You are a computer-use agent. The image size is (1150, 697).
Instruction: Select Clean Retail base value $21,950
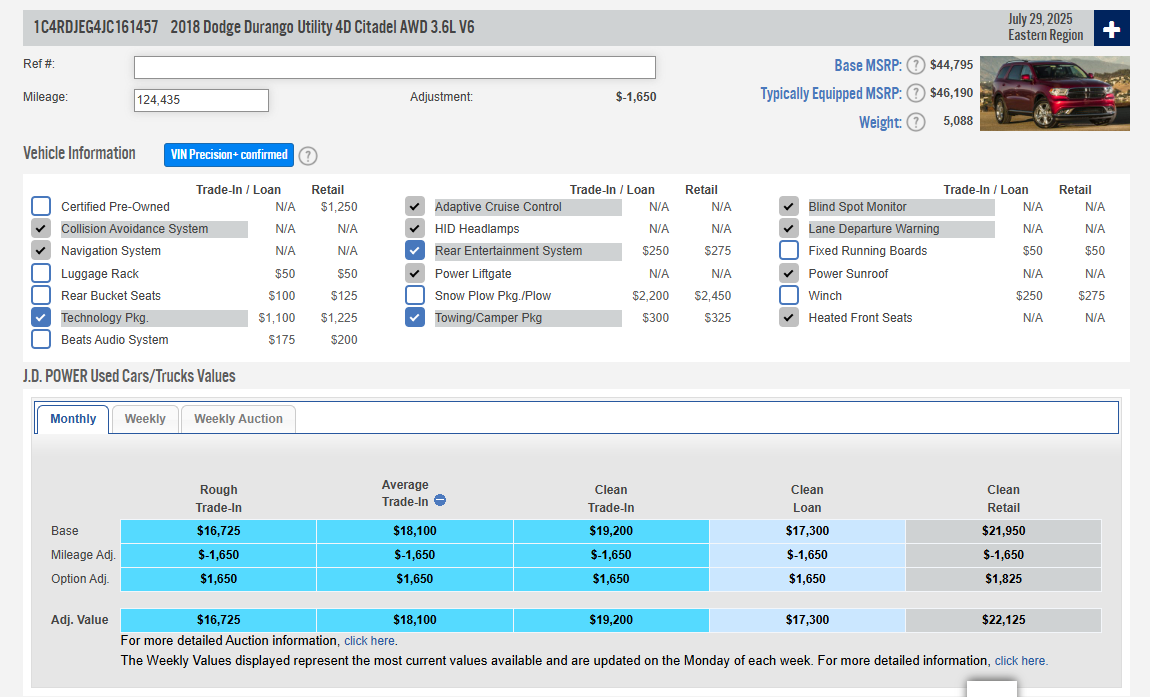pyautogui.click(x=1003, y=531)
